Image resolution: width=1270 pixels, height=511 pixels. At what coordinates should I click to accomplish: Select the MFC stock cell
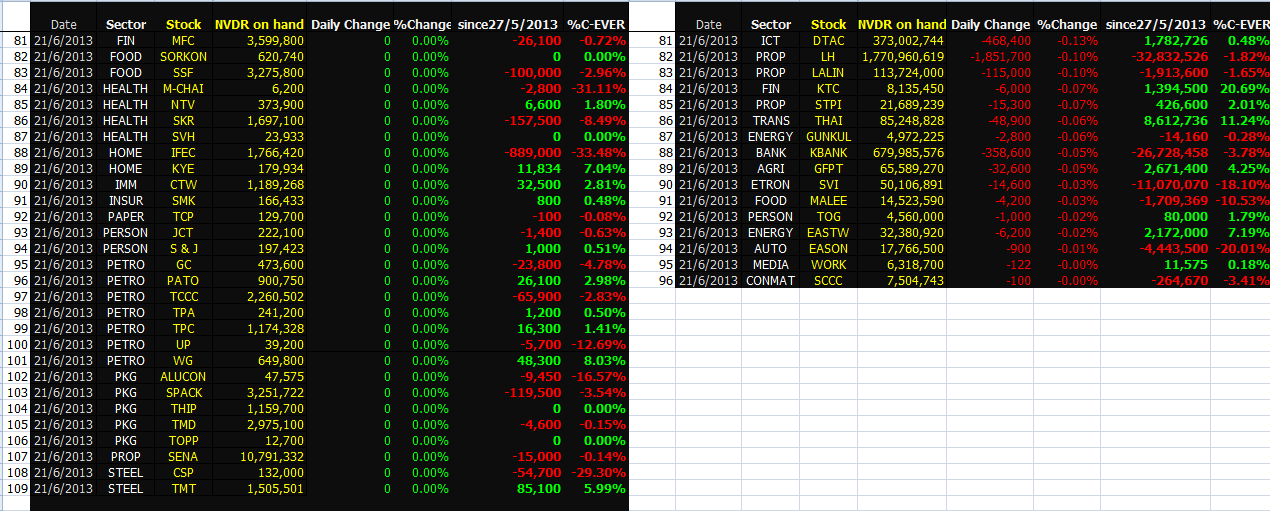click(x=183, y=41)
